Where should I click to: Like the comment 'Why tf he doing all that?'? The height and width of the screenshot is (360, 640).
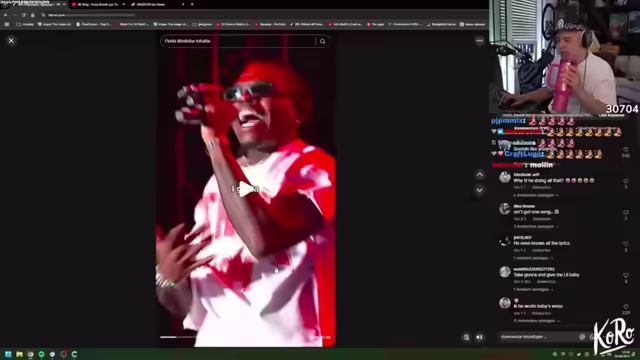pos(626,181)
